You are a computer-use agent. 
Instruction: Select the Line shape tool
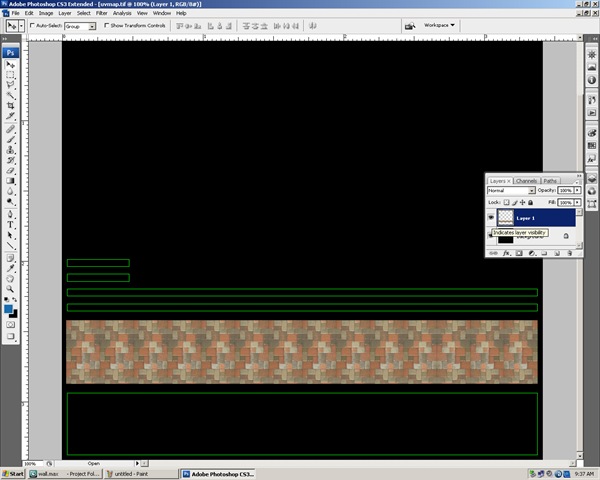[10, 245]
